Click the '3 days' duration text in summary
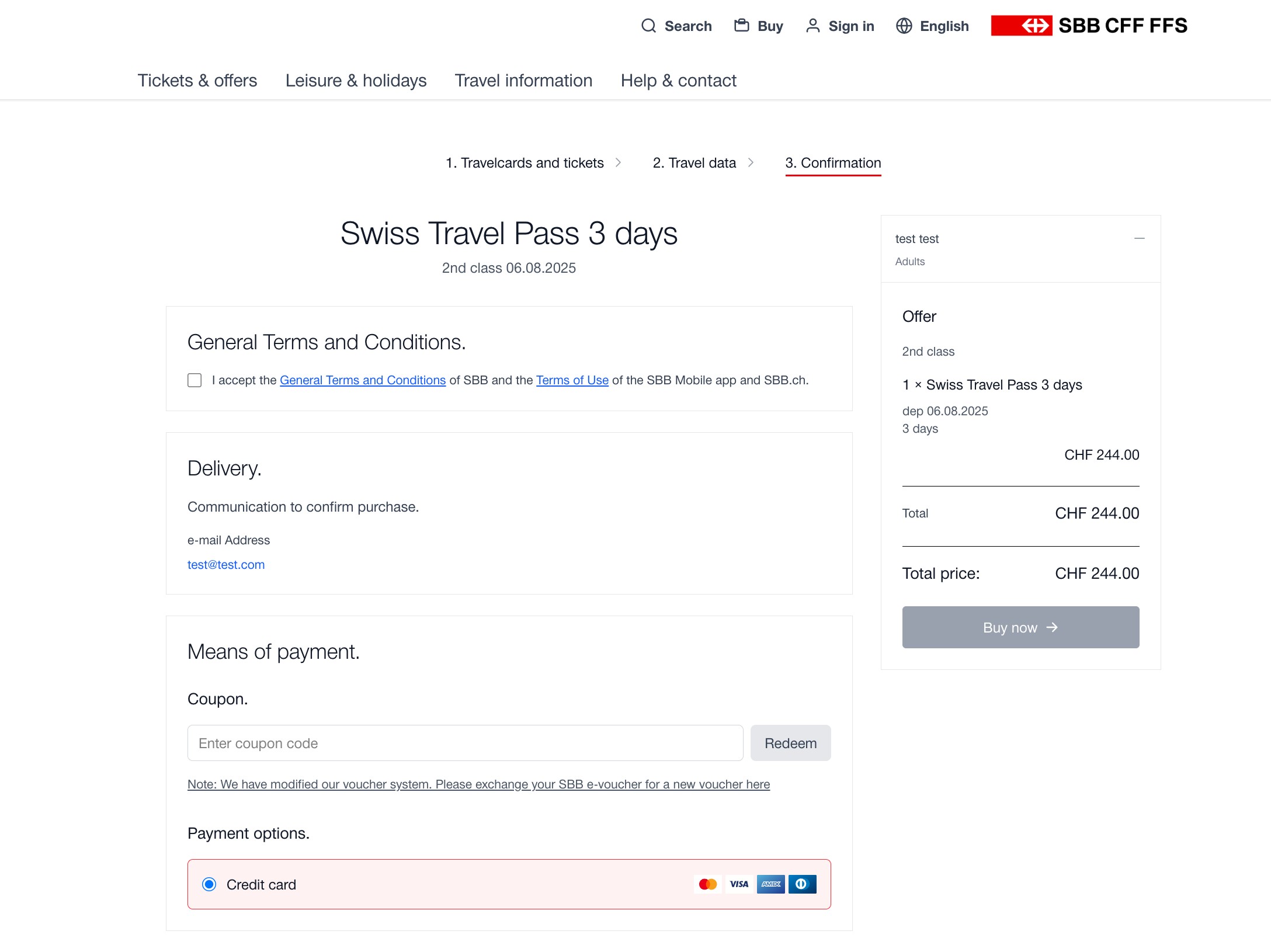The image size is (1271, 952). [920, 429]
